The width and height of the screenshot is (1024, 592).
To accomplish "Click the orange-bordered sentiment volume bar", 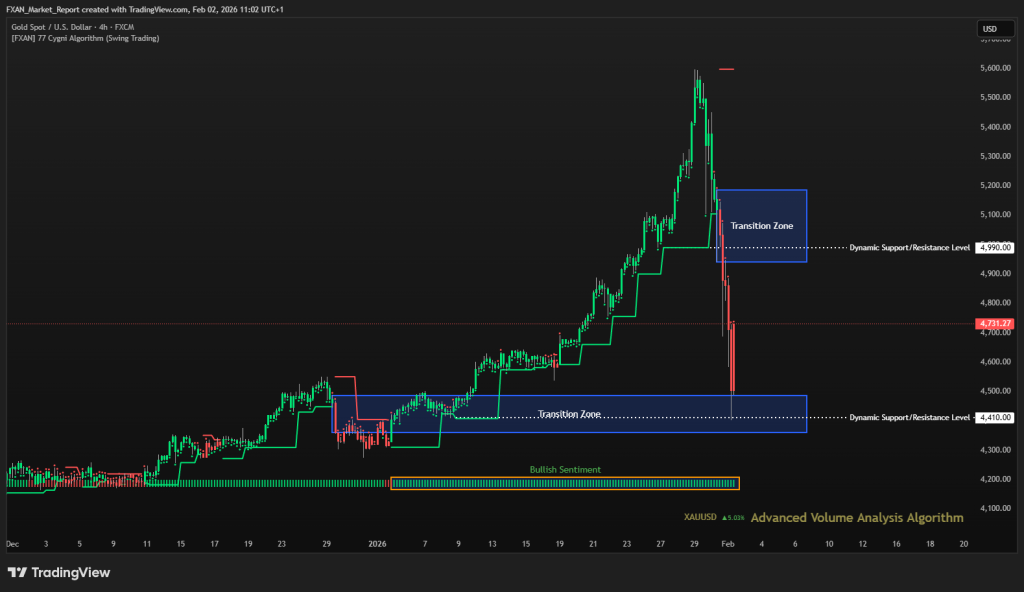I will pyautogui.click(x=565, y=484).
